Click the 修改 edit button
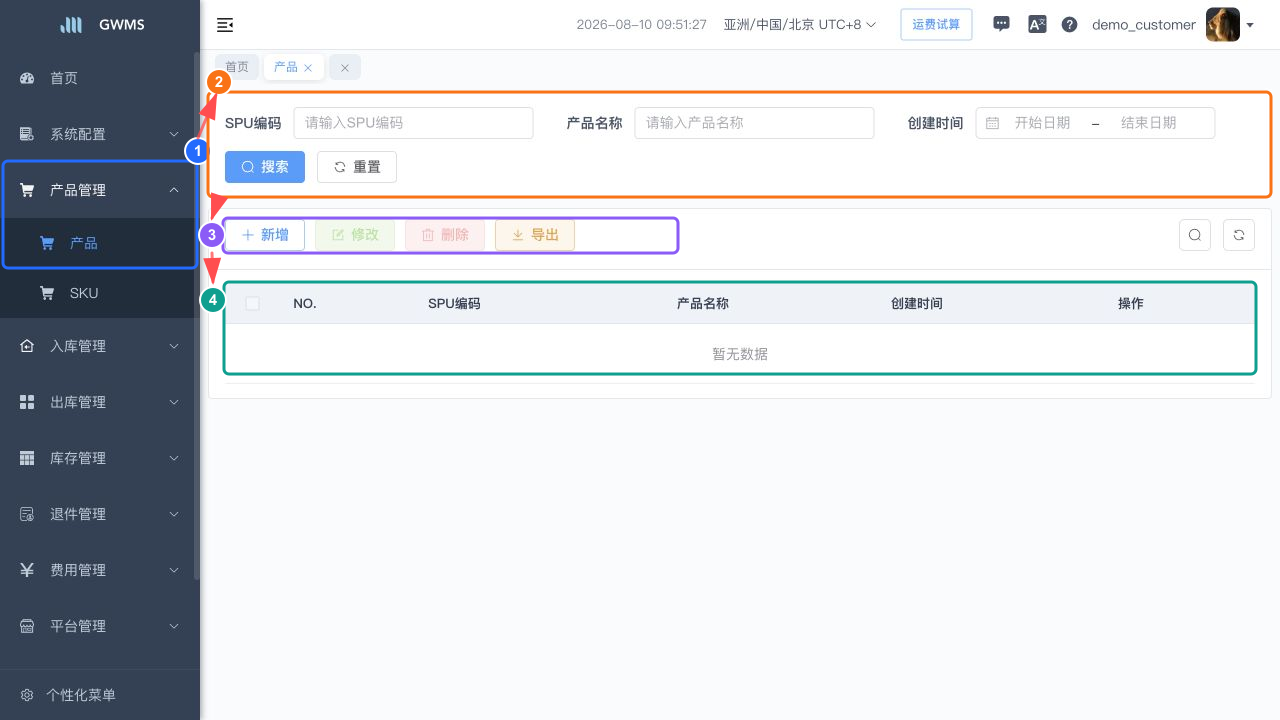Viewport: 1280px width, 720px height. click(x=355, y=235)
